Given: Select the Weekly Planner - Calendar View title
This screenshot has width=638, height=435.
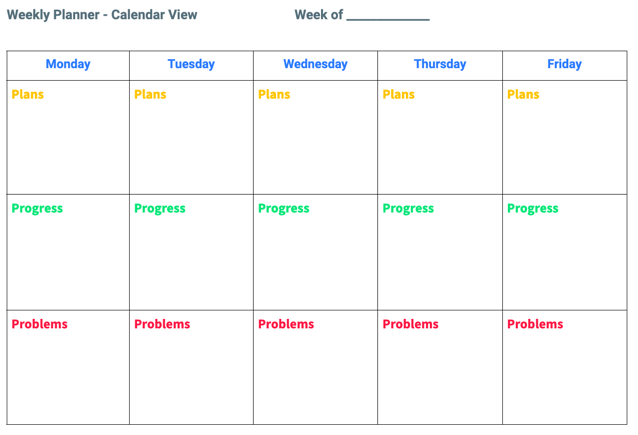Looking at the screenshot, I should [102, 15].
